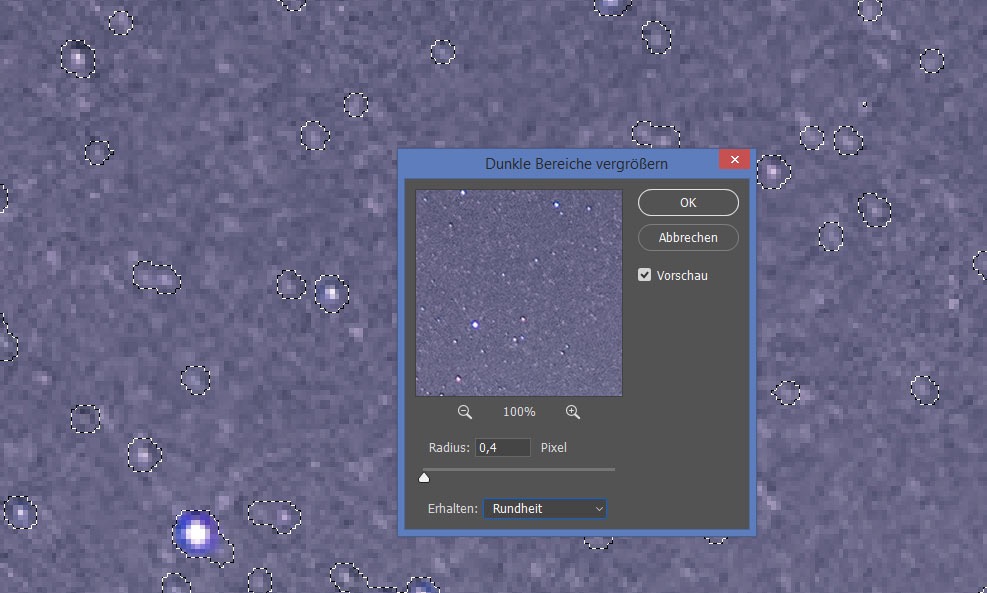The width and height of the screenshot is (987, 593).
Task: Click the dialog title bar text
Action: [x=576, y=163]
